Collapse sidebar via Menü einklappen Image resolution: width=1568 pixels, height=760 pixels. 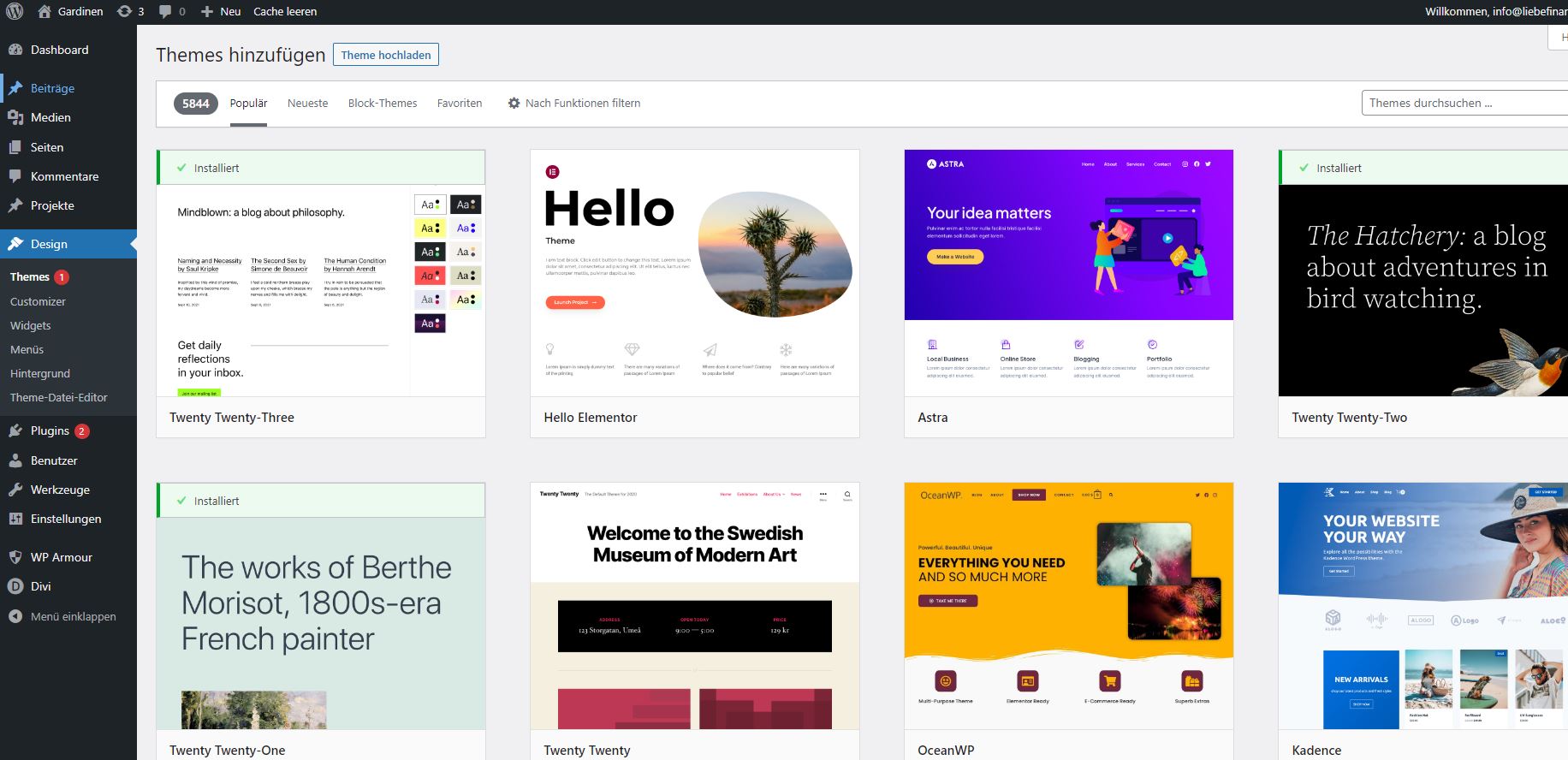click(x=73, y=616)
